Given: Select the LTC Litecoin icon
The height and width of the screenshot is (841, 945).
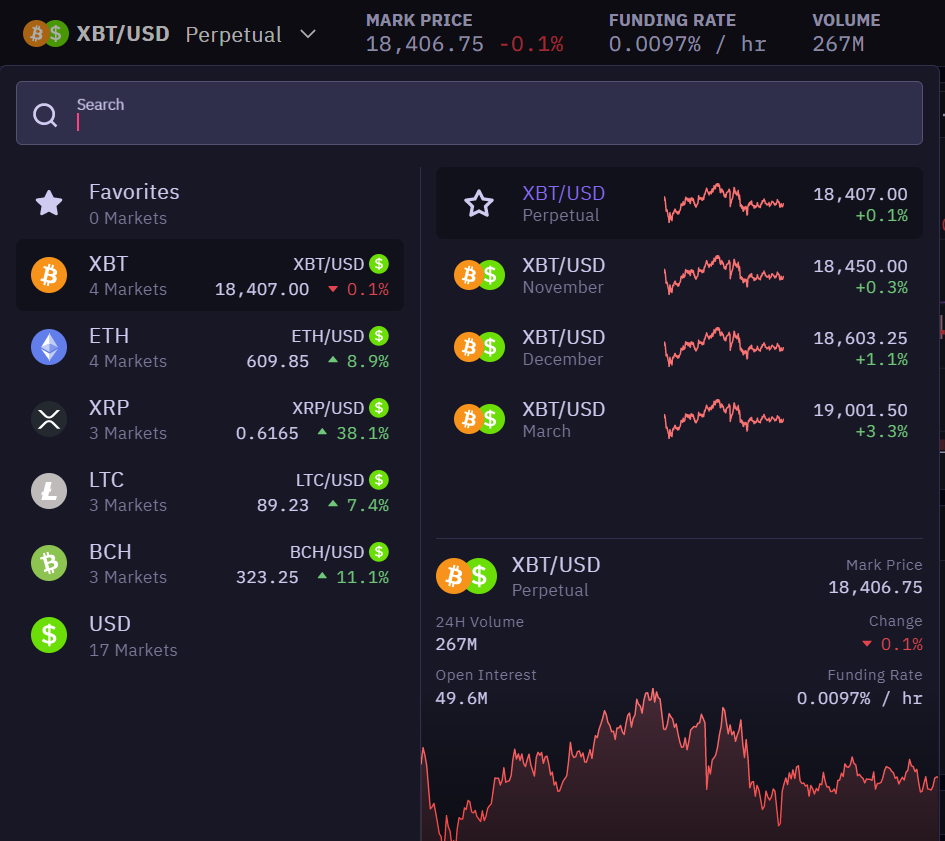Looking at the screenshot, I should click(x=48, y=491).
